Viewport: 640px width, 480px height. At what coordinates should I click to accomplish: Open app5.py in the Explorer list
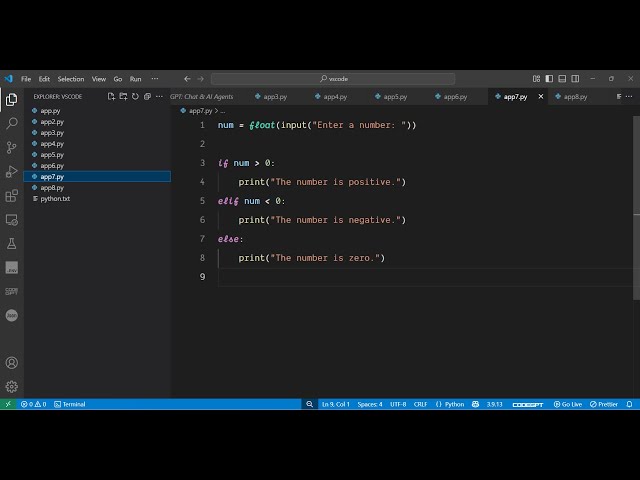(97, 155)
